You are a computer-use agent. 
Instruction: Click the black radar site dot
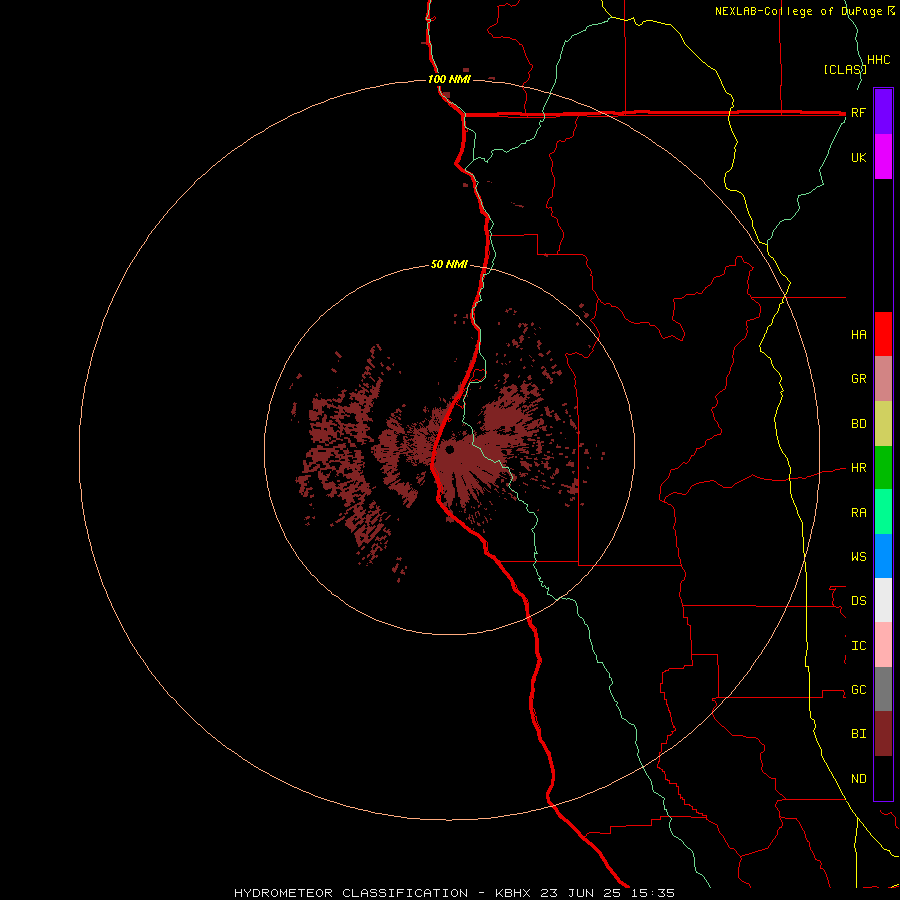click(x=450, y=449)
